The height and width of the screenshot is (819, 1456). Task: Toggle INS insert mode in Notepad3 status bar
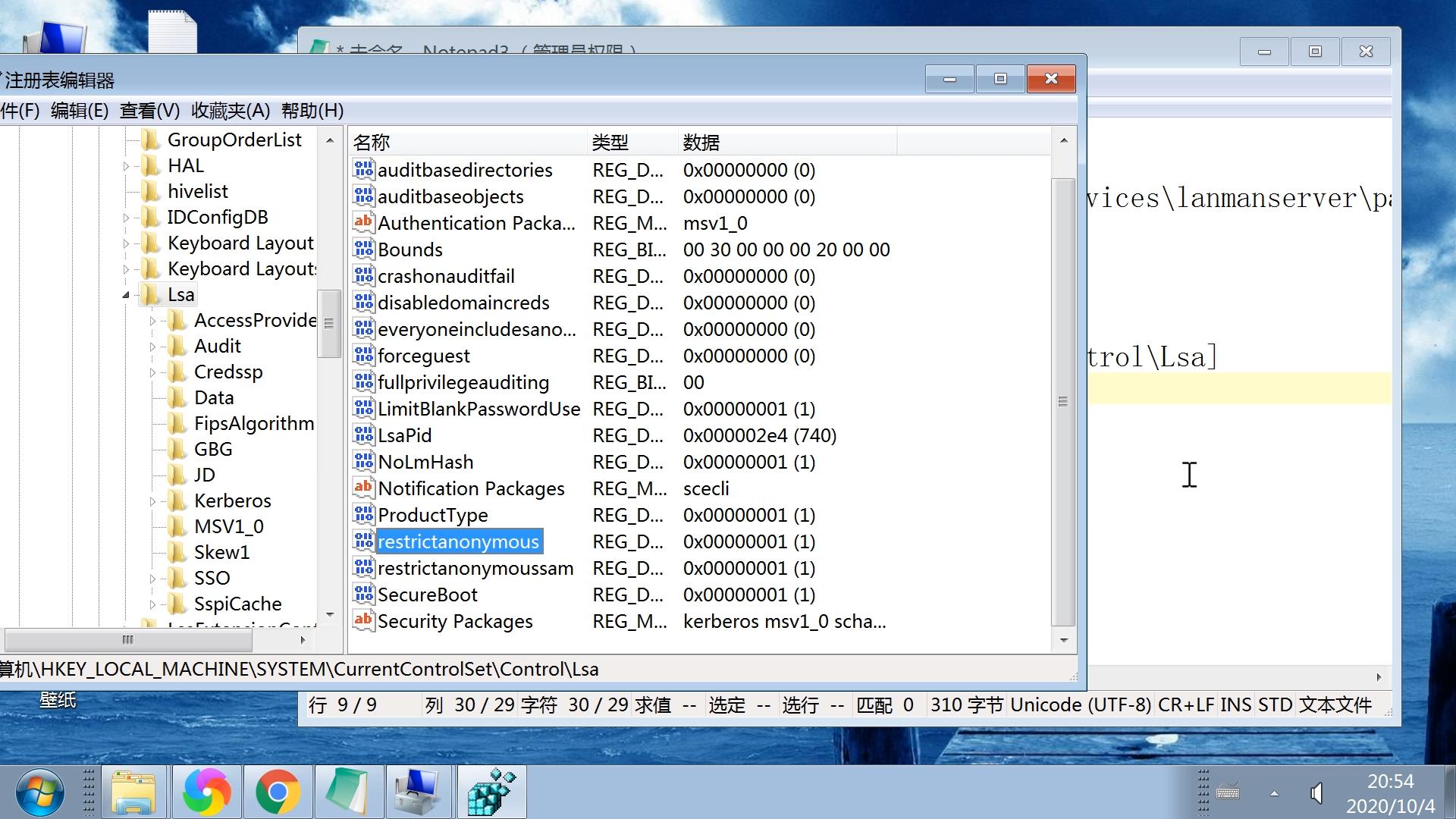(1236, 704)
